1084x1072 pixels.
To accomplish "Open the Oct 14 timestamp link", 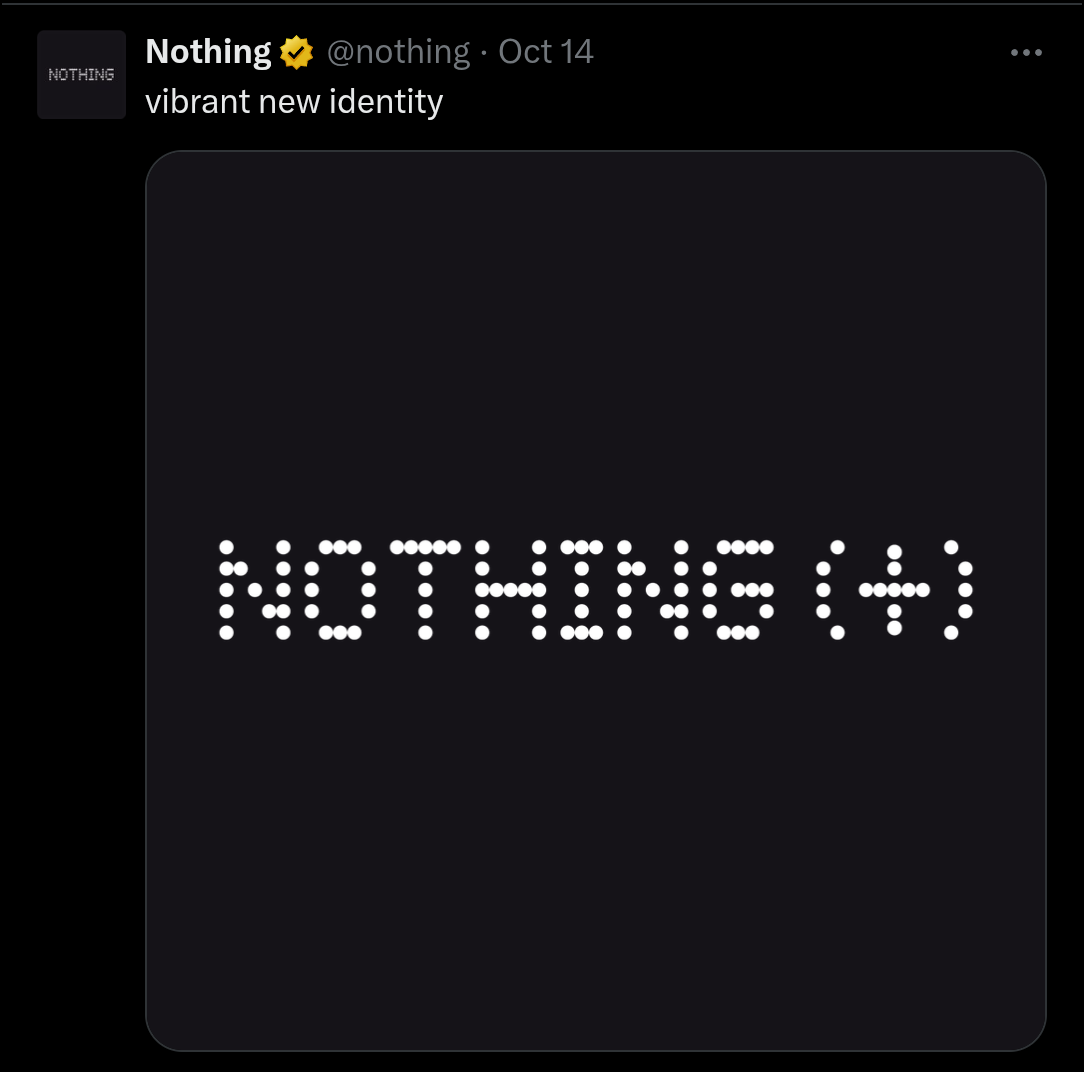I will (546, 52).
